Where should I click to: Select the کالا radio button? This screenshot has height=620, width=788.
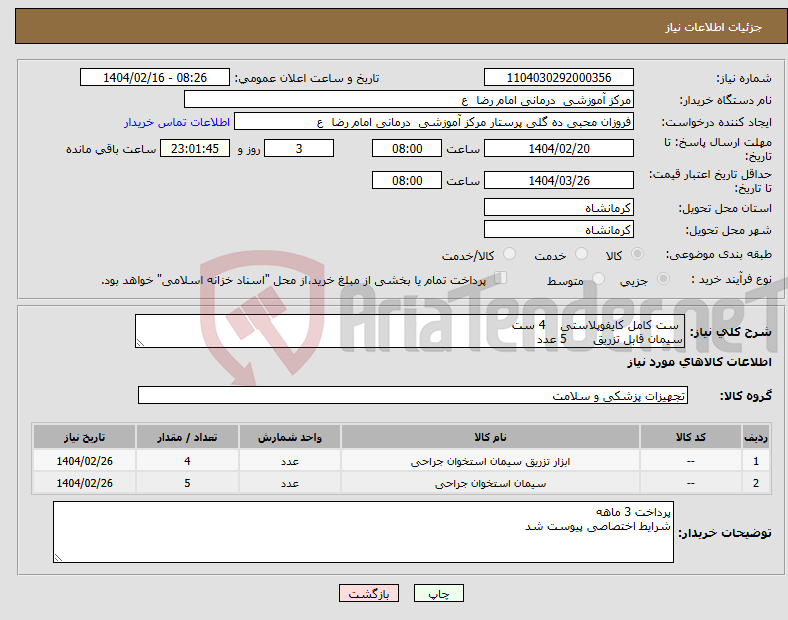[x=637, y=254]
